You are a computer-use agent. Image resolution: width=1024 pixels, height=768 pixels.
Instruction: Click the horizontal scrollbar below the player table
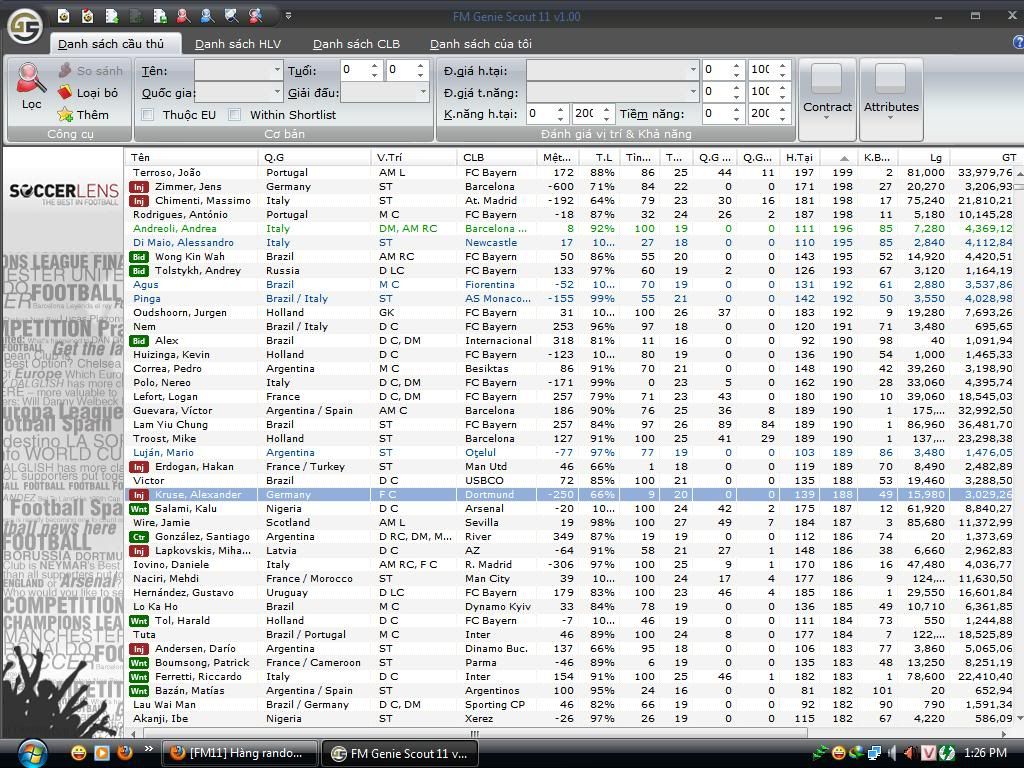[475, 733]
